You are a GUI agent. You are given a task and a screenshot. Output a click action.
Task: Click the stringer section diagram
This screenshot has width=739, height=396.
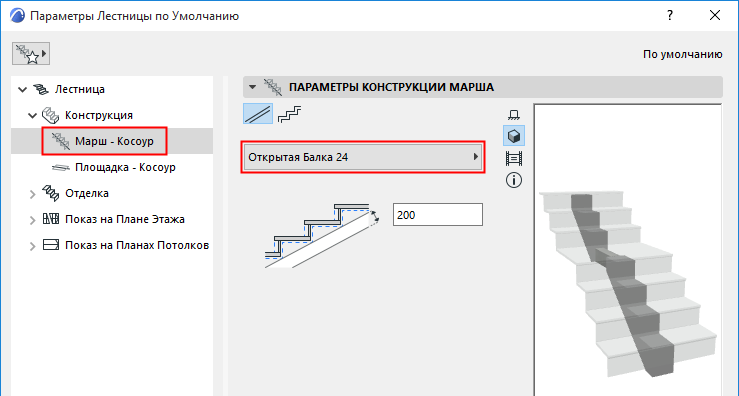(322, 236)
